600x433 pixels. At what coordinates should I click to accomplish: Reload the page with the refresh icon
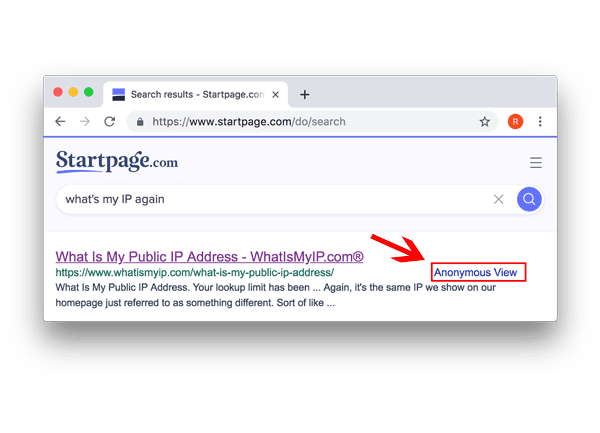point(110,122)
